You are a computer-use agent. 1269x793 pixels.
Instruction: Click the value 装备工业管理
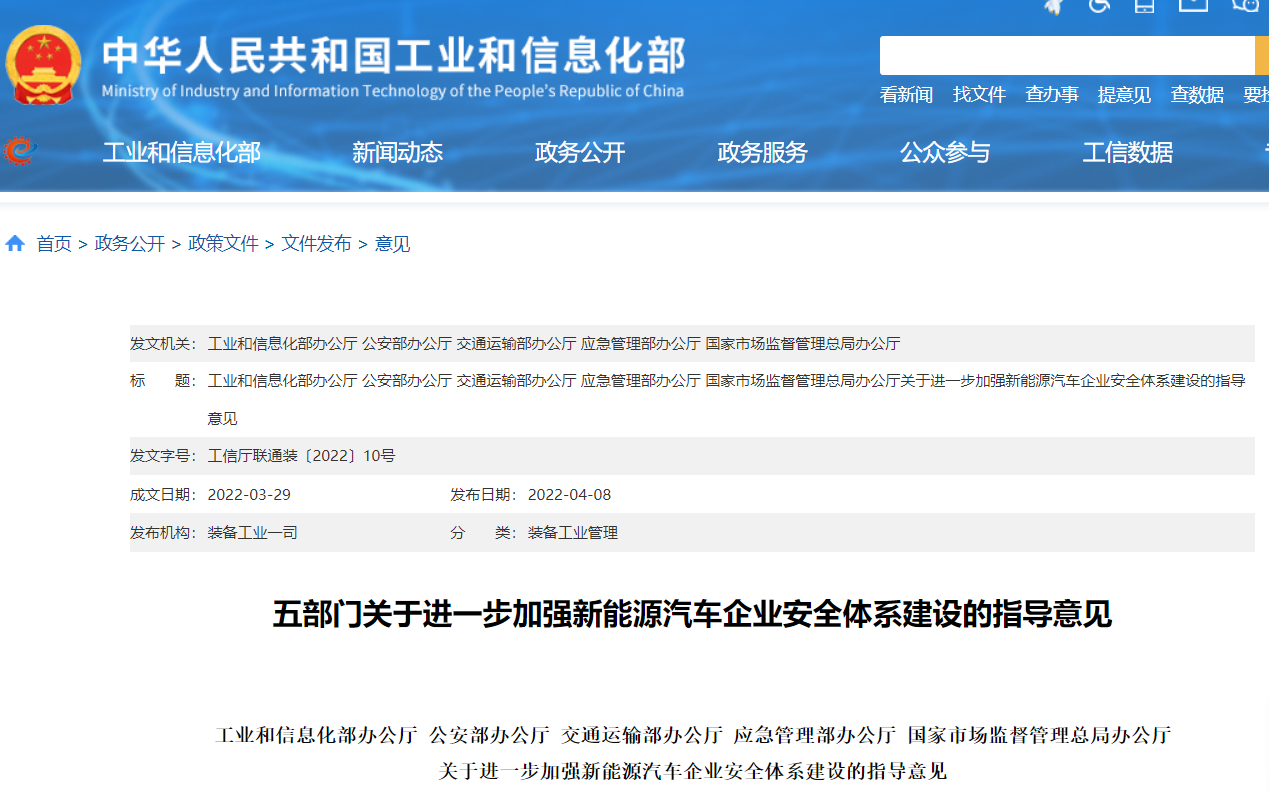[x=573, y=533]
